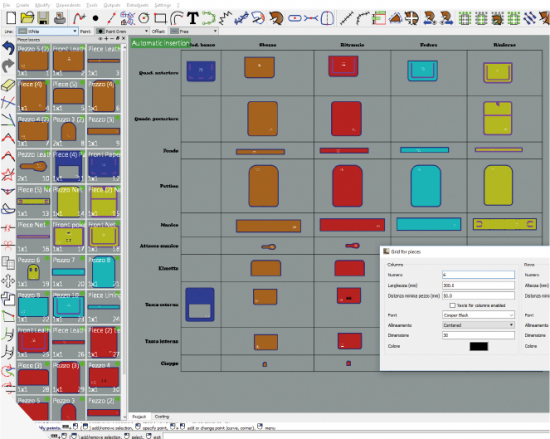The image size is (550, 439).
Task: Expand the Font dropdown showing Cooper Black
Action: pos(478,315)
